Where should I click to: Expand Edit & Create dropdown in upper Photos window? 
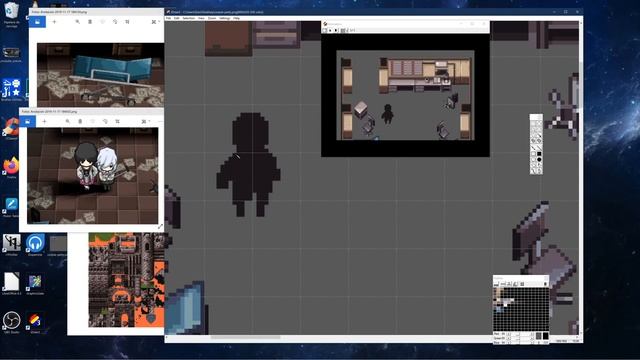156,22
